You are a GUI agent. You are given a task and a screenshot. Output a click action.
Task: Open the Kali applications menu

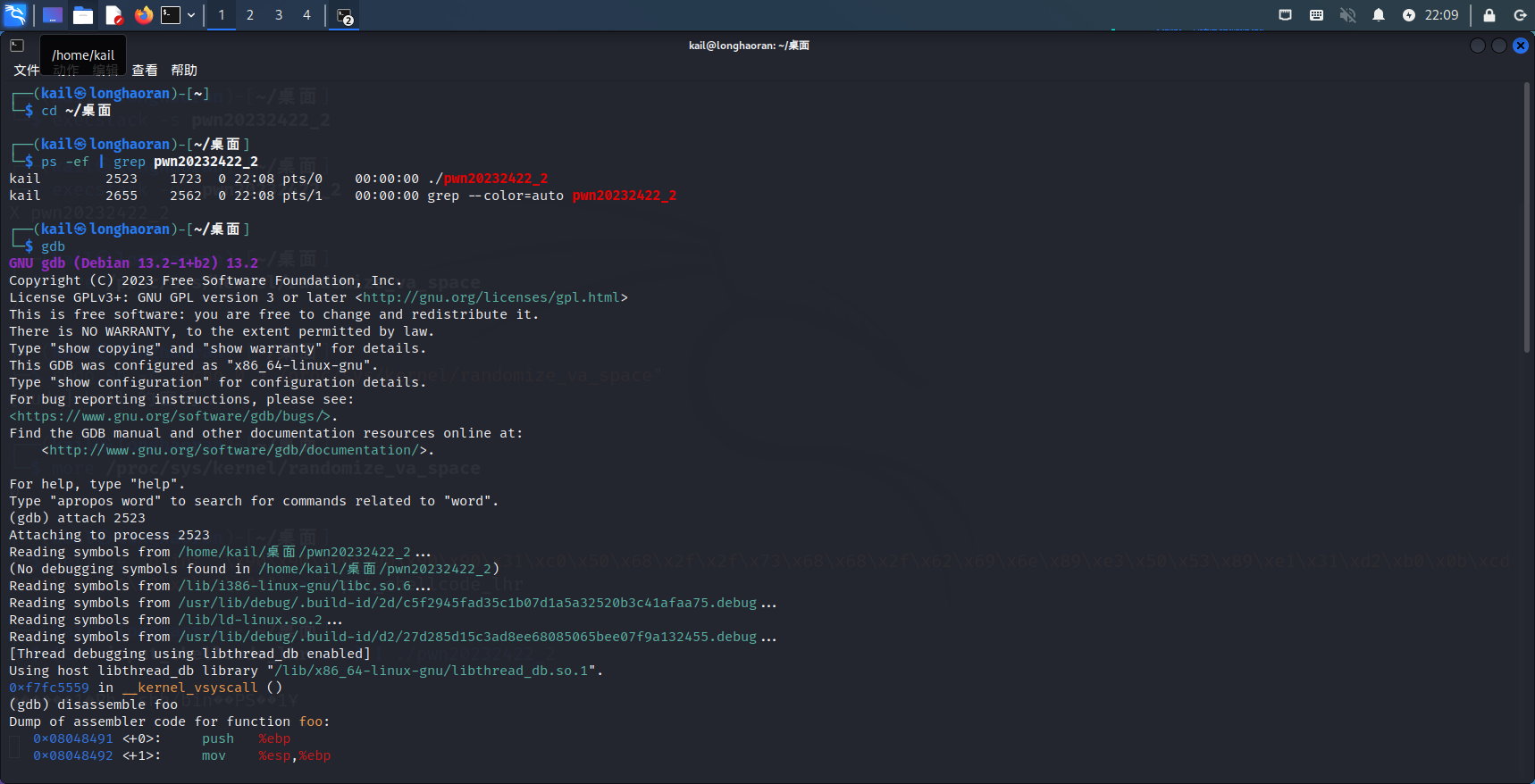pyautogui.click(x=16, y=14)
